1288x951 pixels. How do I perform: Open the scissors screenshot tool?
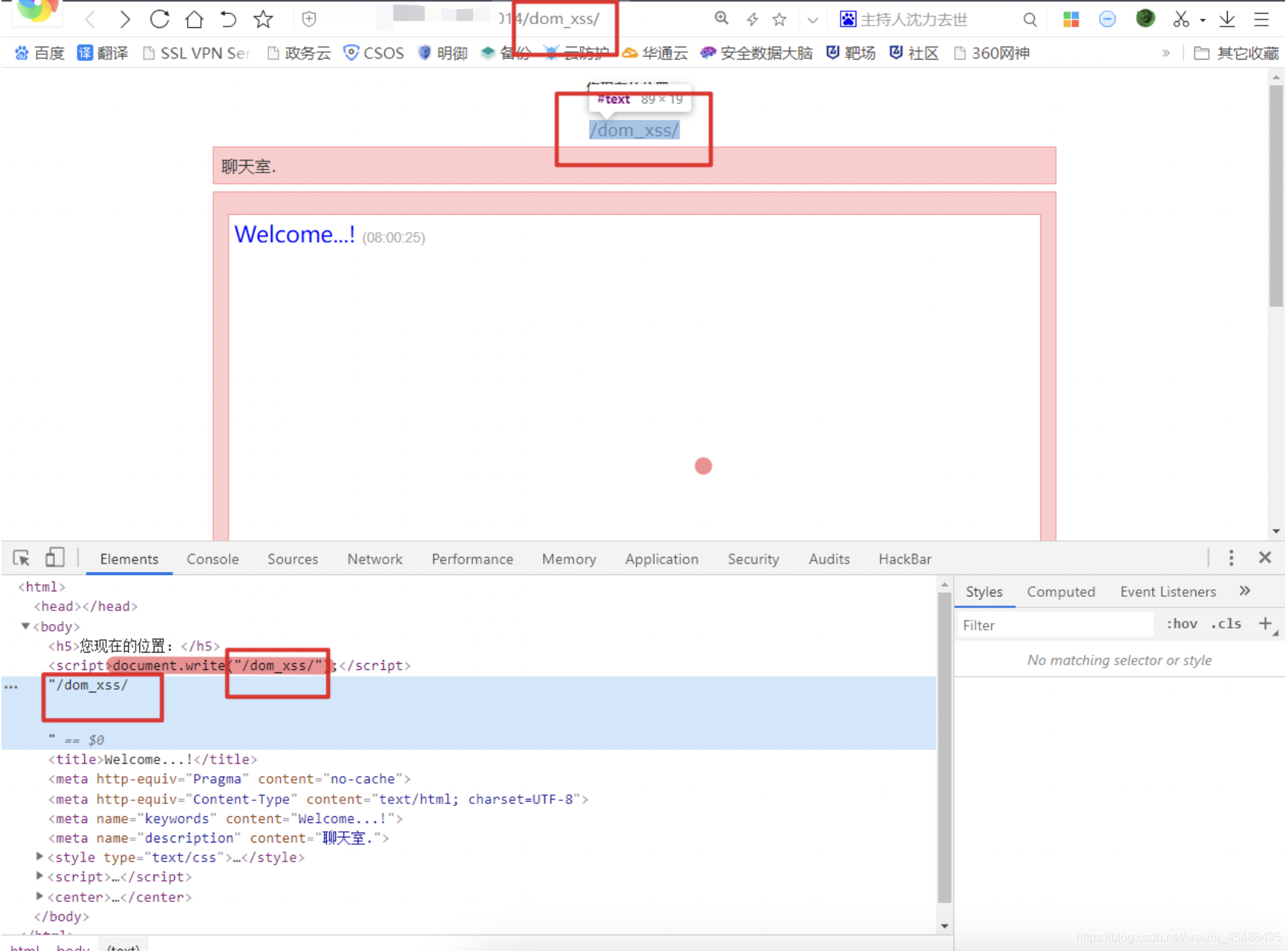tap(1180, 19)
